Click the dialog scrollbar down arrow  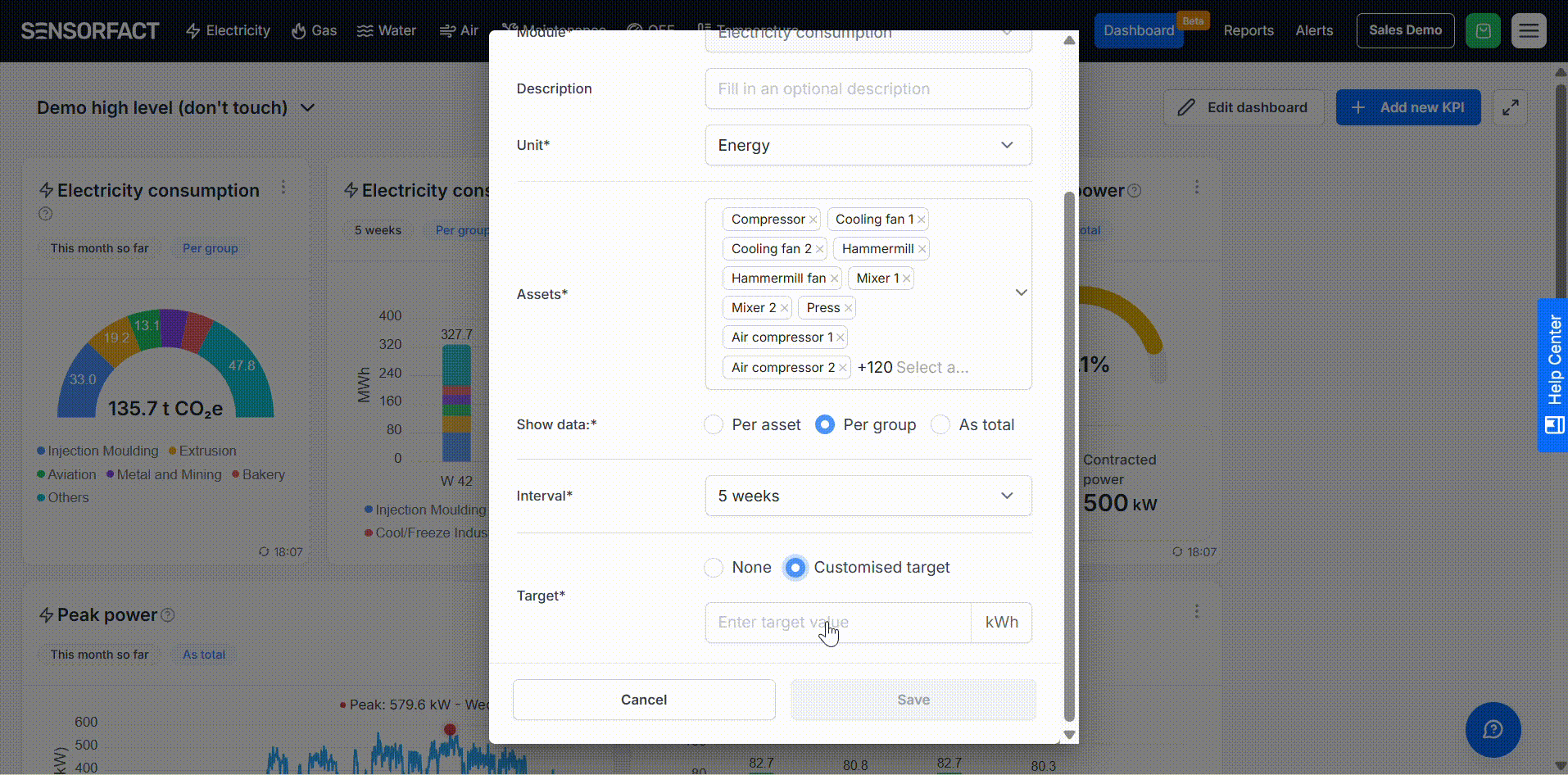pyautogui.click(x=1069, y=735)
